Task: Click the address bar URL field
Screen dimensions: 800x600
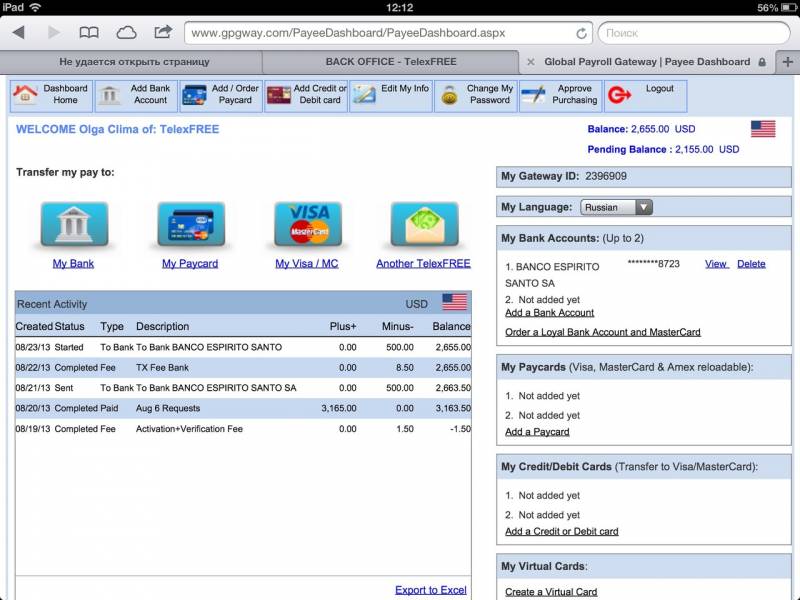Action: click(388, 33)
